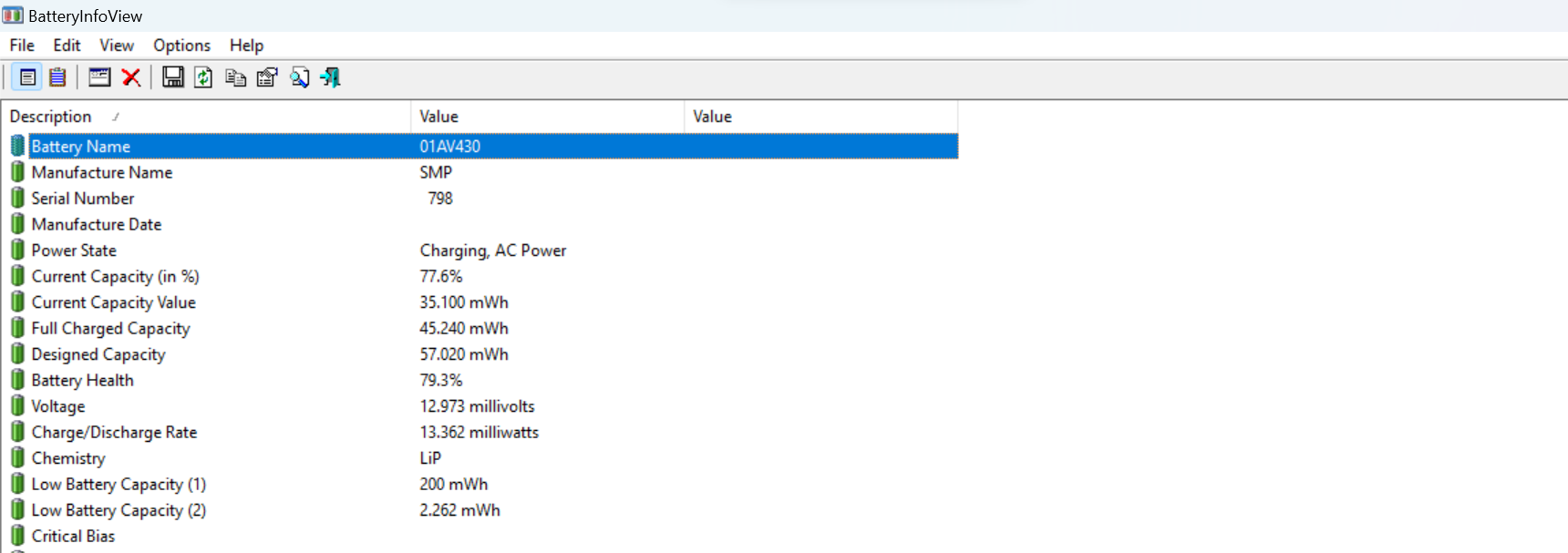
Task: Click the 2.262 mWh value
Action: tap(460, 510)
